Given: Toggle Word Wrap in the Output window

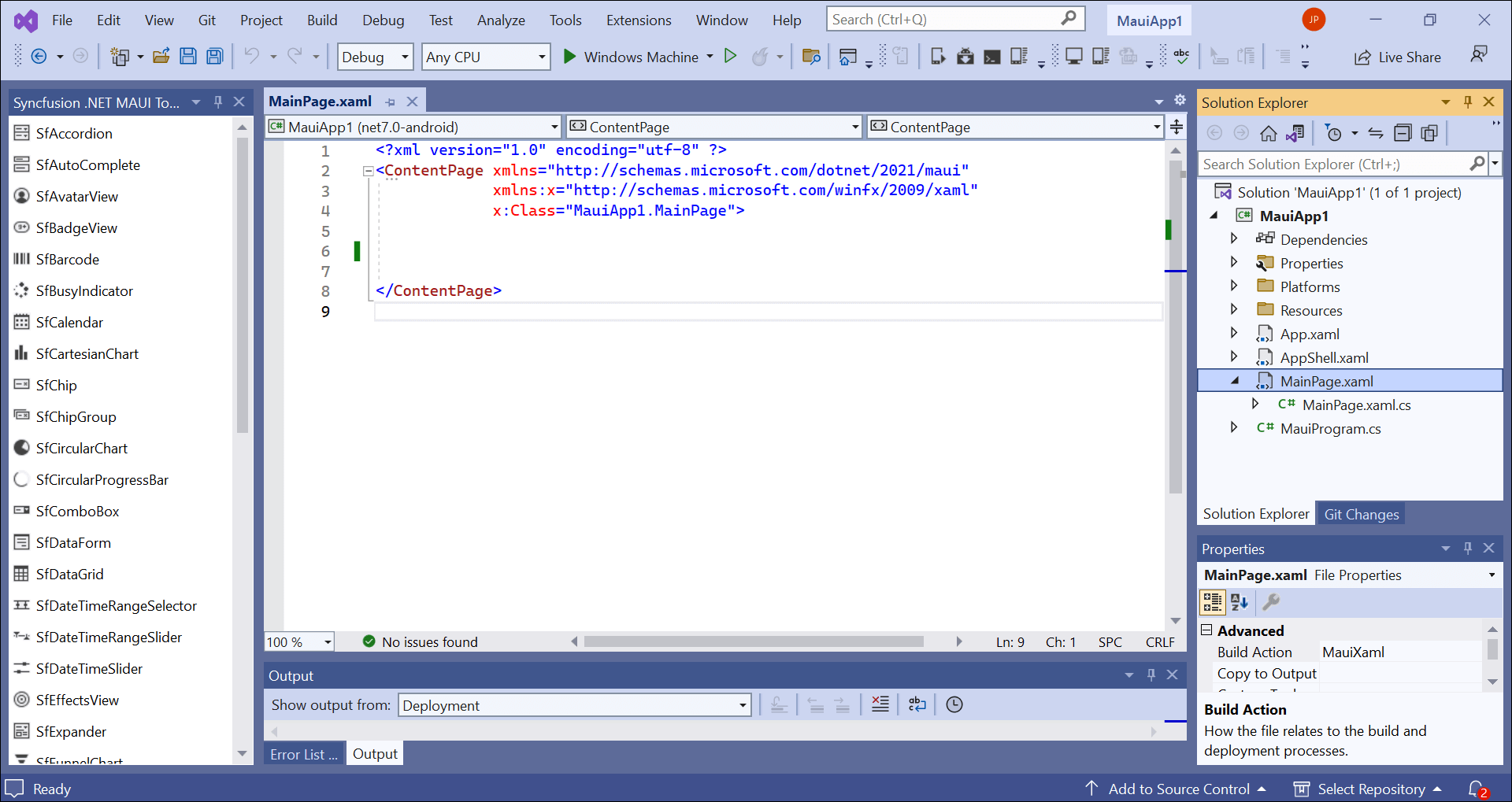Looking at the screenshot, I should pyautogui.click(x=917, y=704).
